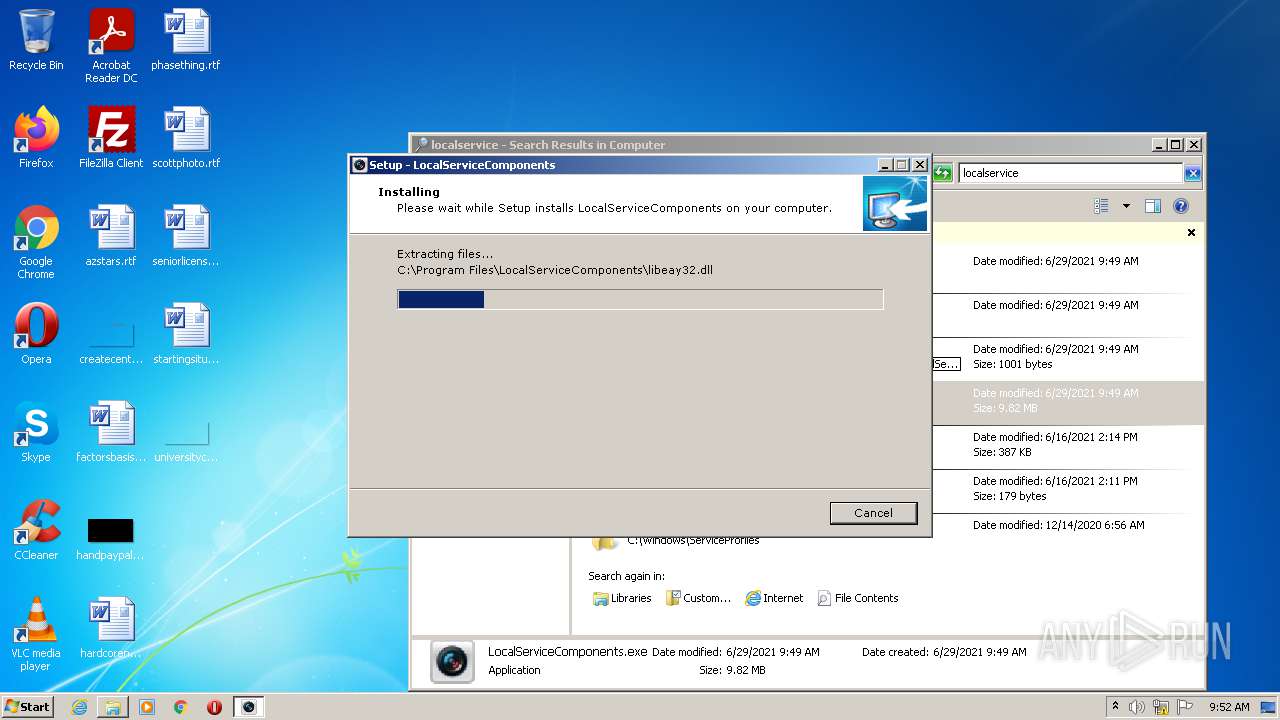Screen dimensions: 1280x720
Task: Refresh the Explorer address bar
Action: click(x=942, y=173)
